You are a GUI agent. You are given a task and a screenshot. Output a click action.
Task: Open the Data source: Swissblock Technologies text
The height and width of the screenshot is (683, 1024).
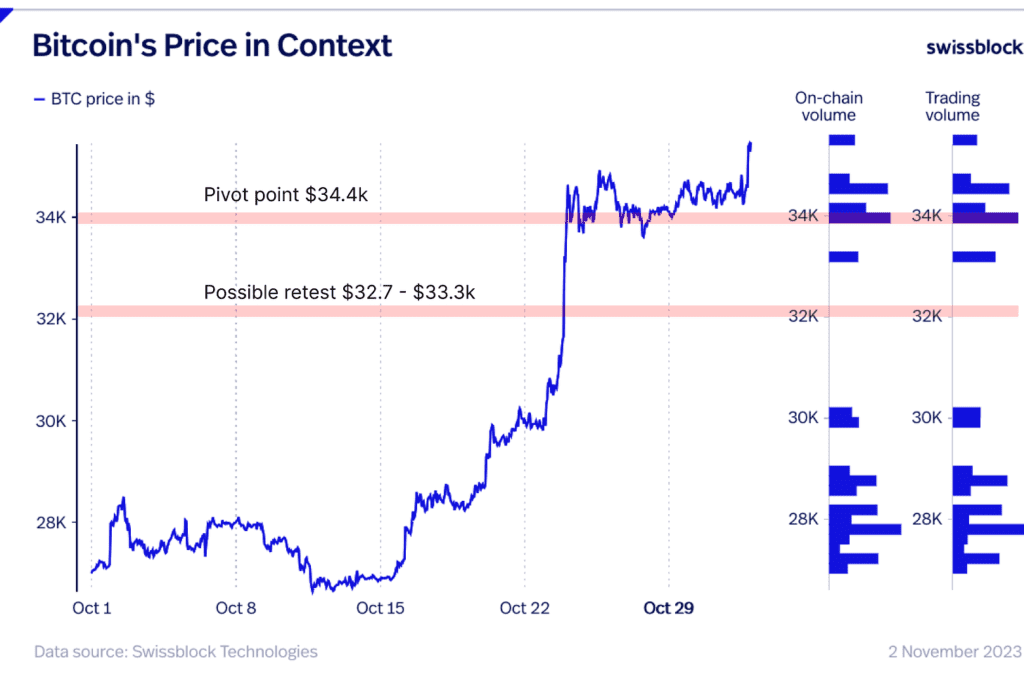point(176,652)
